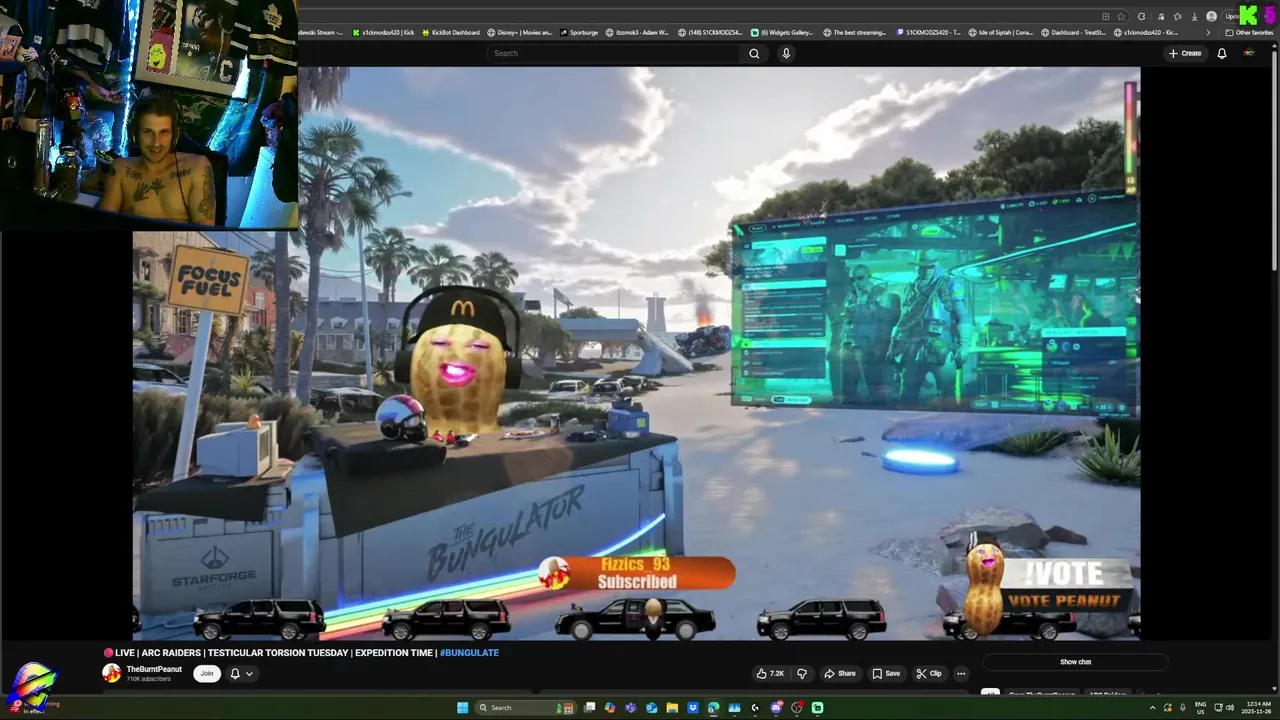1280x720 pixels.
Task: Open clock and date flyout
Action: pos(1257,707)
